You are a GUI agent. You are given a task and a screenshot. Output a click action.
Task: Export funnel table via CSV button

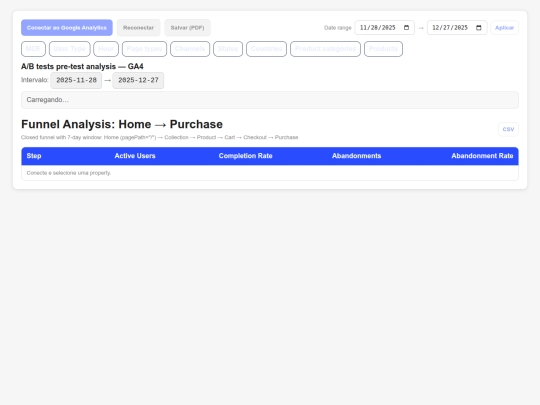508,129
